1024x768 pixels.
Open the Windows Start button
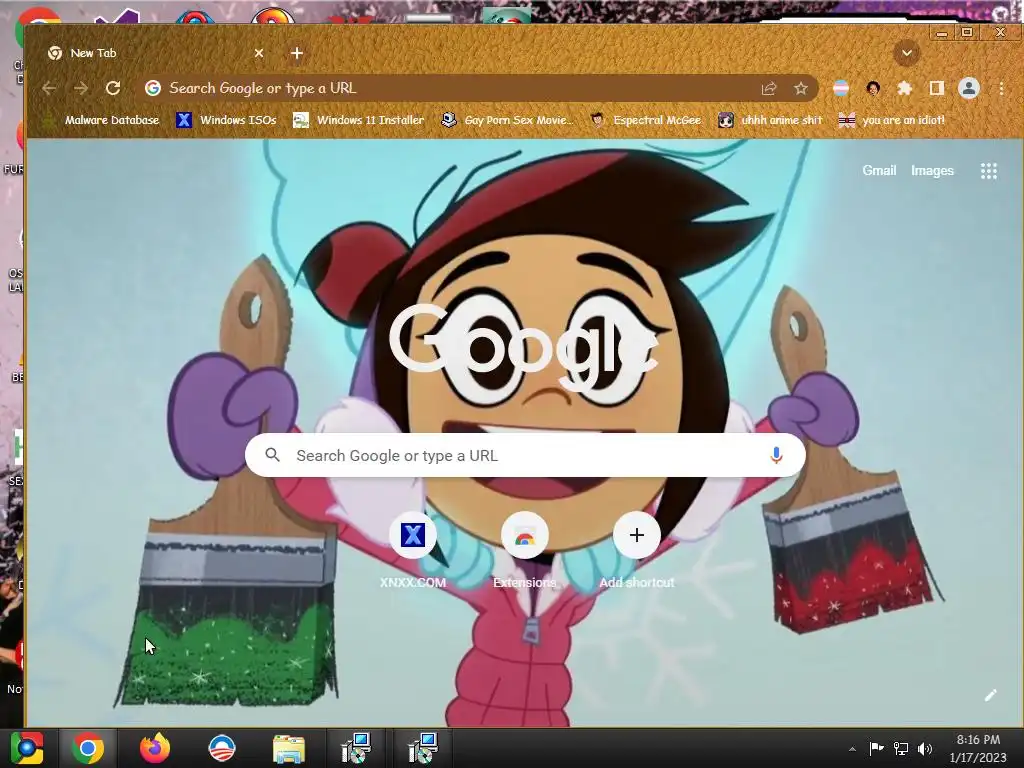pyautogui.click(x=27, y=748)
